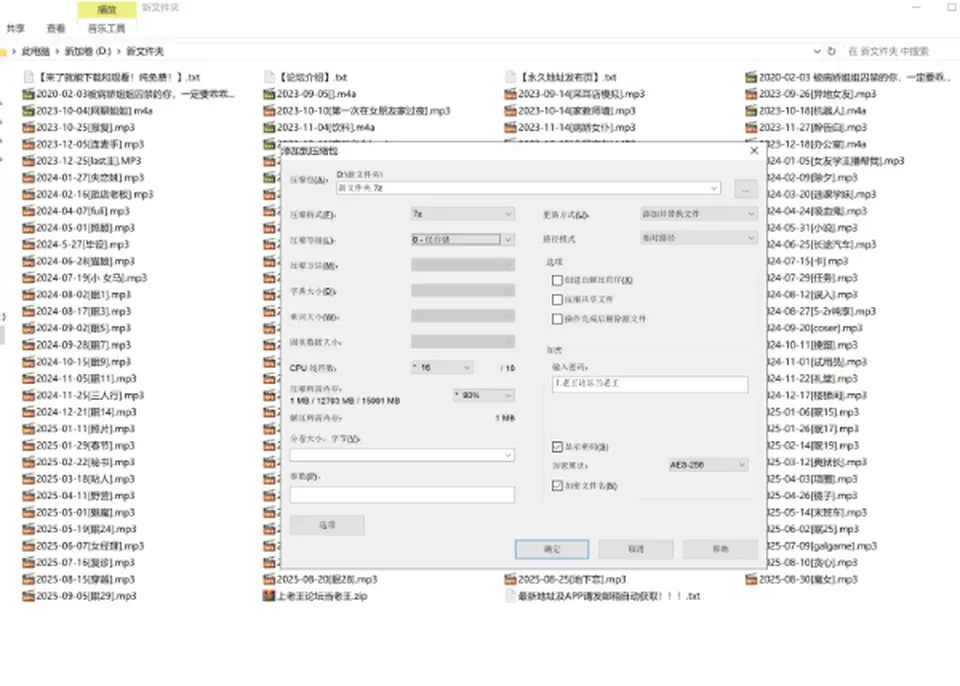
Task: Select the file name "2024-09-20[coser].mp3"
Action: pyautogui.click(x=814, y=328)
